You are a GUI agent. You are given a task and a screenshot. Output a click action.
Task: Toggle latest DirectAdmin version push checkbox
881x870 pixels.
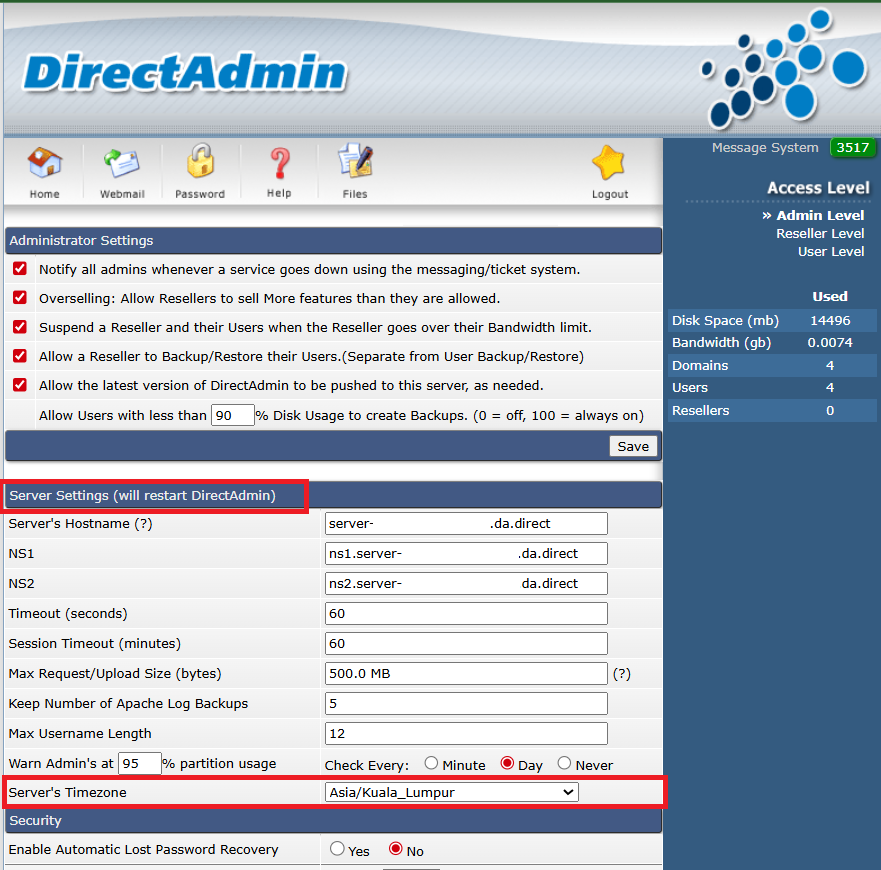[20, 385]
